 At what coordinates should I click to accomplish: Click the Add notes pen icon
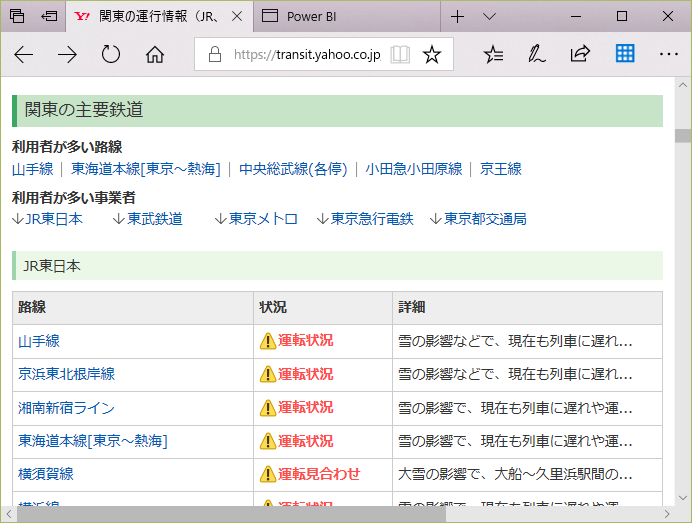537,54
